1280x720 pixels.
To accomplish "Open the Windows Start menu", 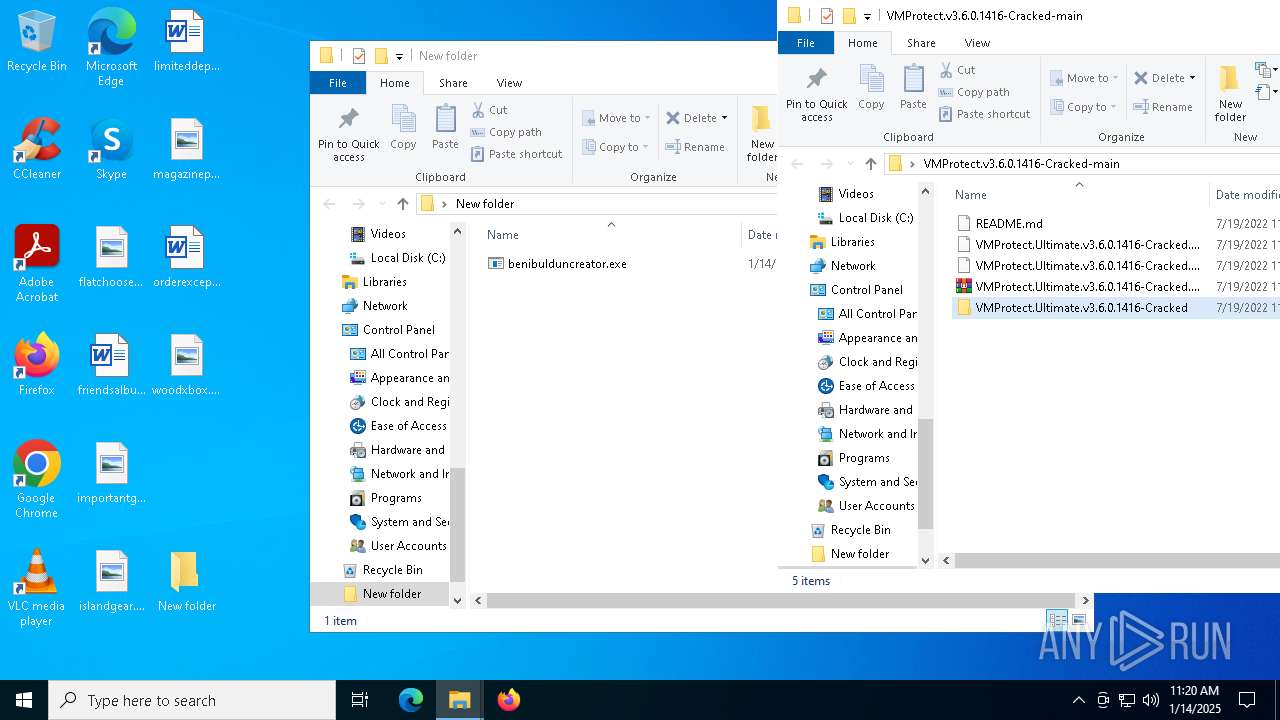I will click(24, 700).
